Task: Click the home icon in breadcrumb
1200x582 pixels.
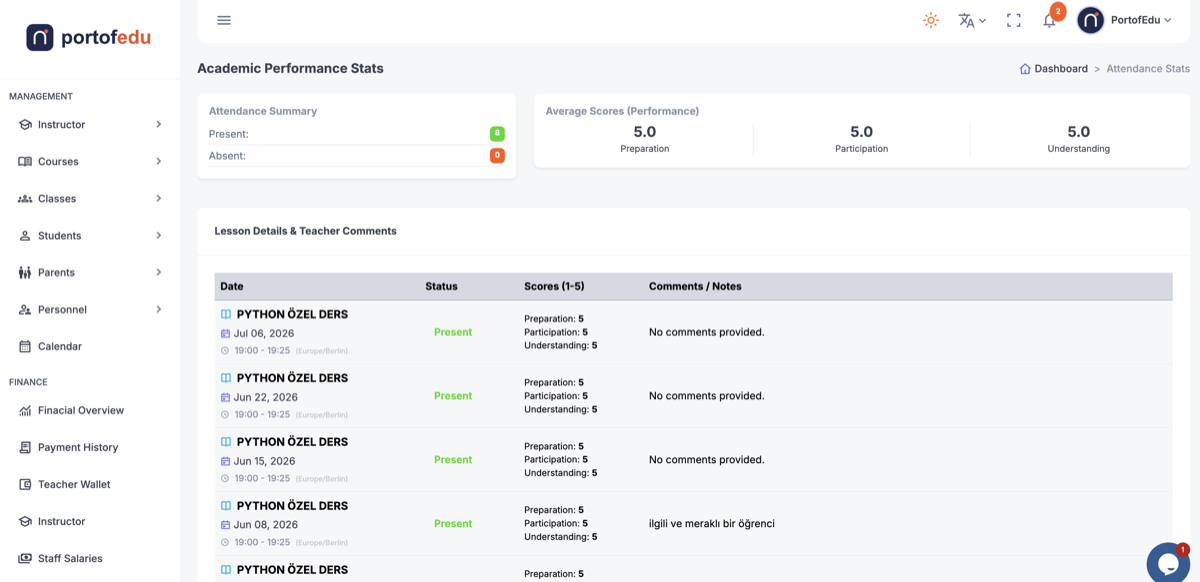Action: click(1025, 69)
